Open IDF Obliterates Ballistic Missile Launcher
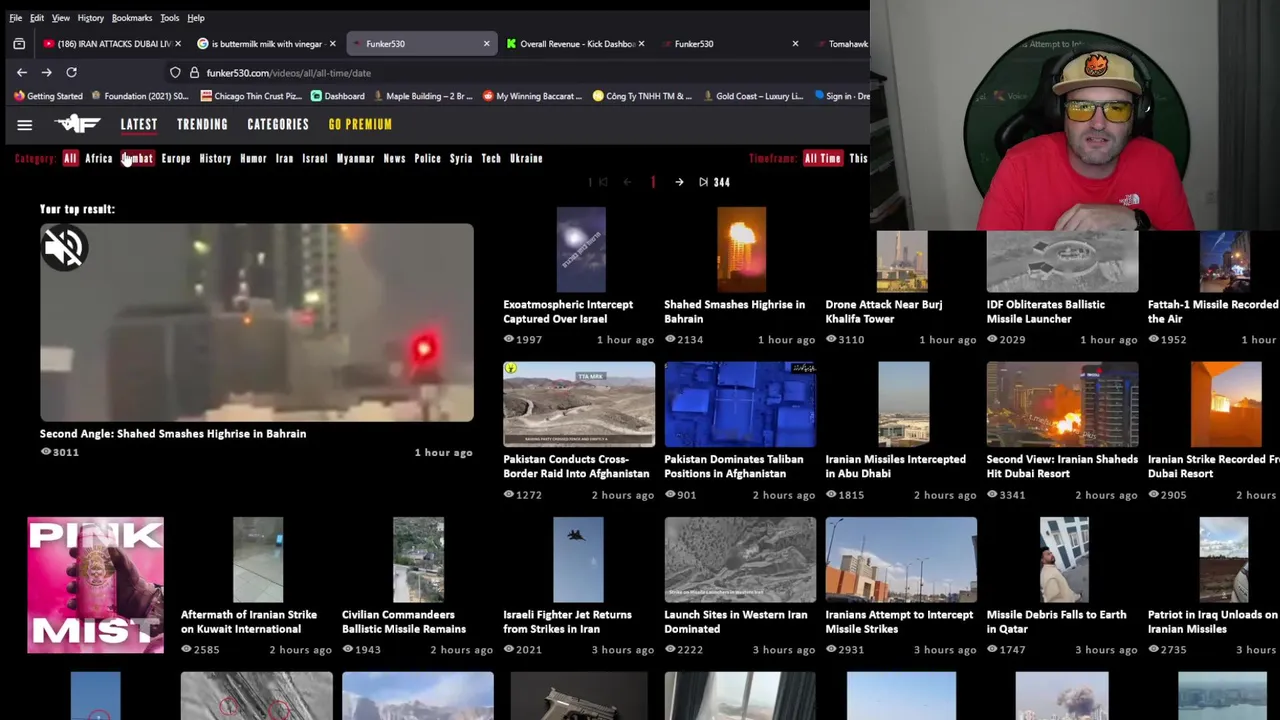 (x=1045, y=311)
